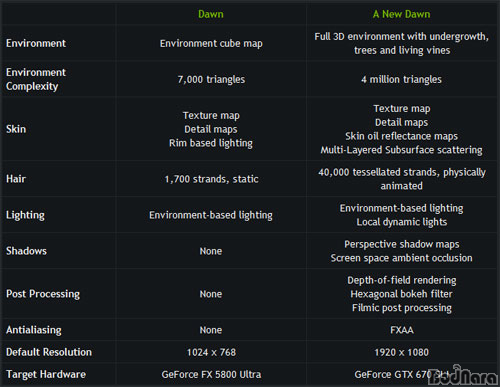Screen dimensions: 500x387
Task: Select the Environment row label
Action: click(36, 43)
